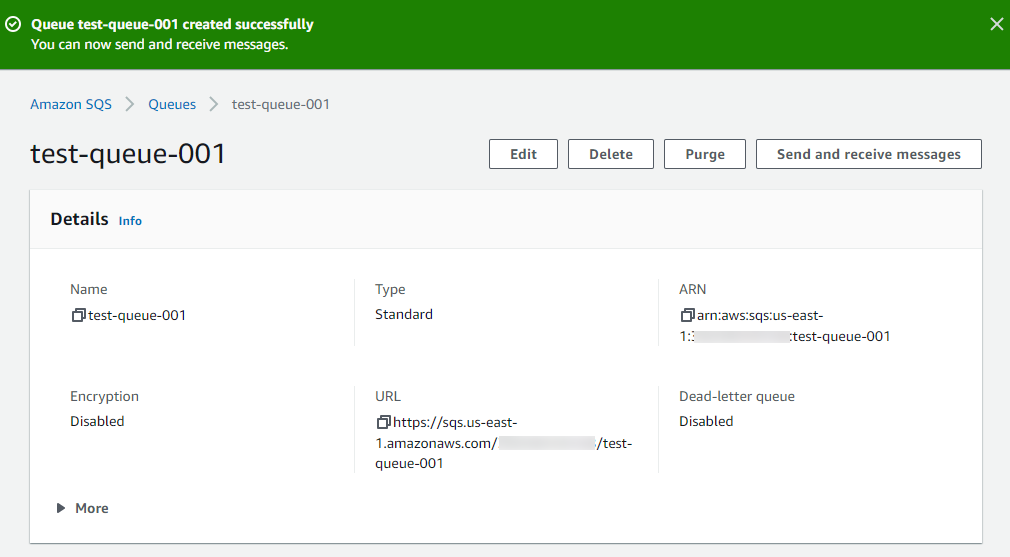This screenshot has width=1010, height=557.
Task: Delete the test-queue-001 queue
Action: click(x=611, y=154)
